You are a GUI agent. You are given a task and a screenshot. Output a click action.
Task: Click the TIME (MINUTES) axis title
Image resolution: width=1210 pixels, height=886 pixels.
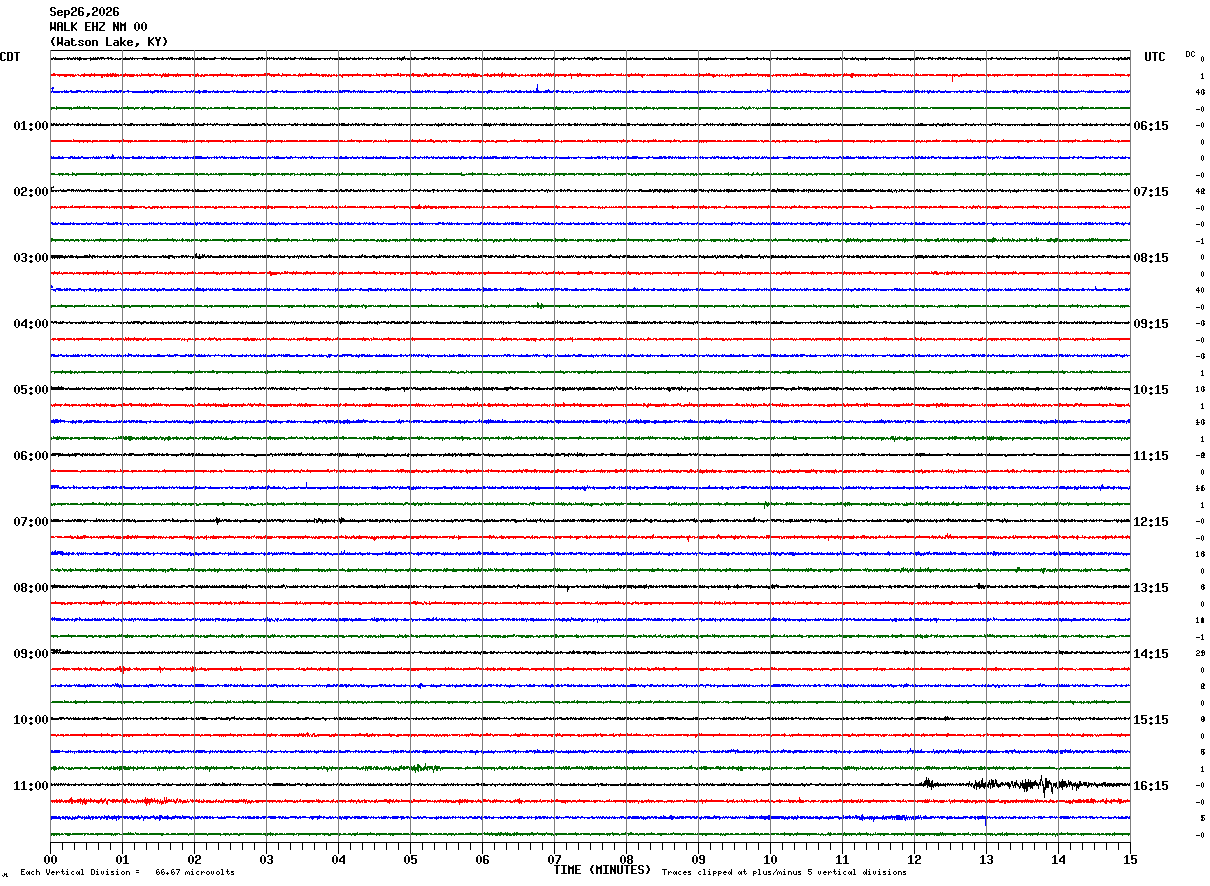coord(602,870)
